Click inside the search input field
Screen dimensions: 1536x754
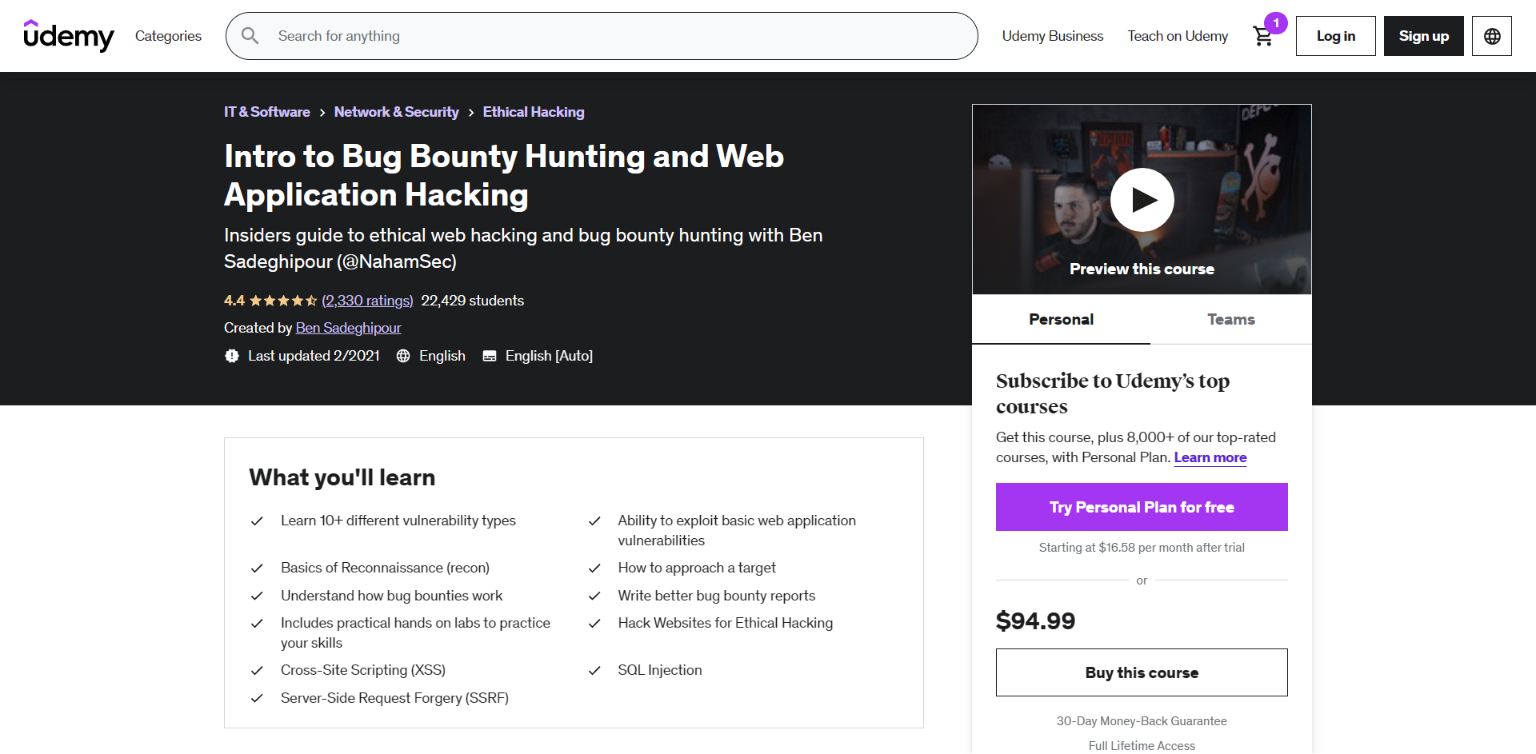[600, 36]
